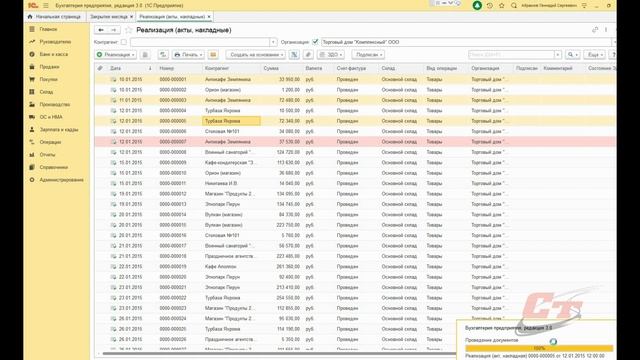
Task: Click into the Контрагент filter input field
Action: coord(200,42)
